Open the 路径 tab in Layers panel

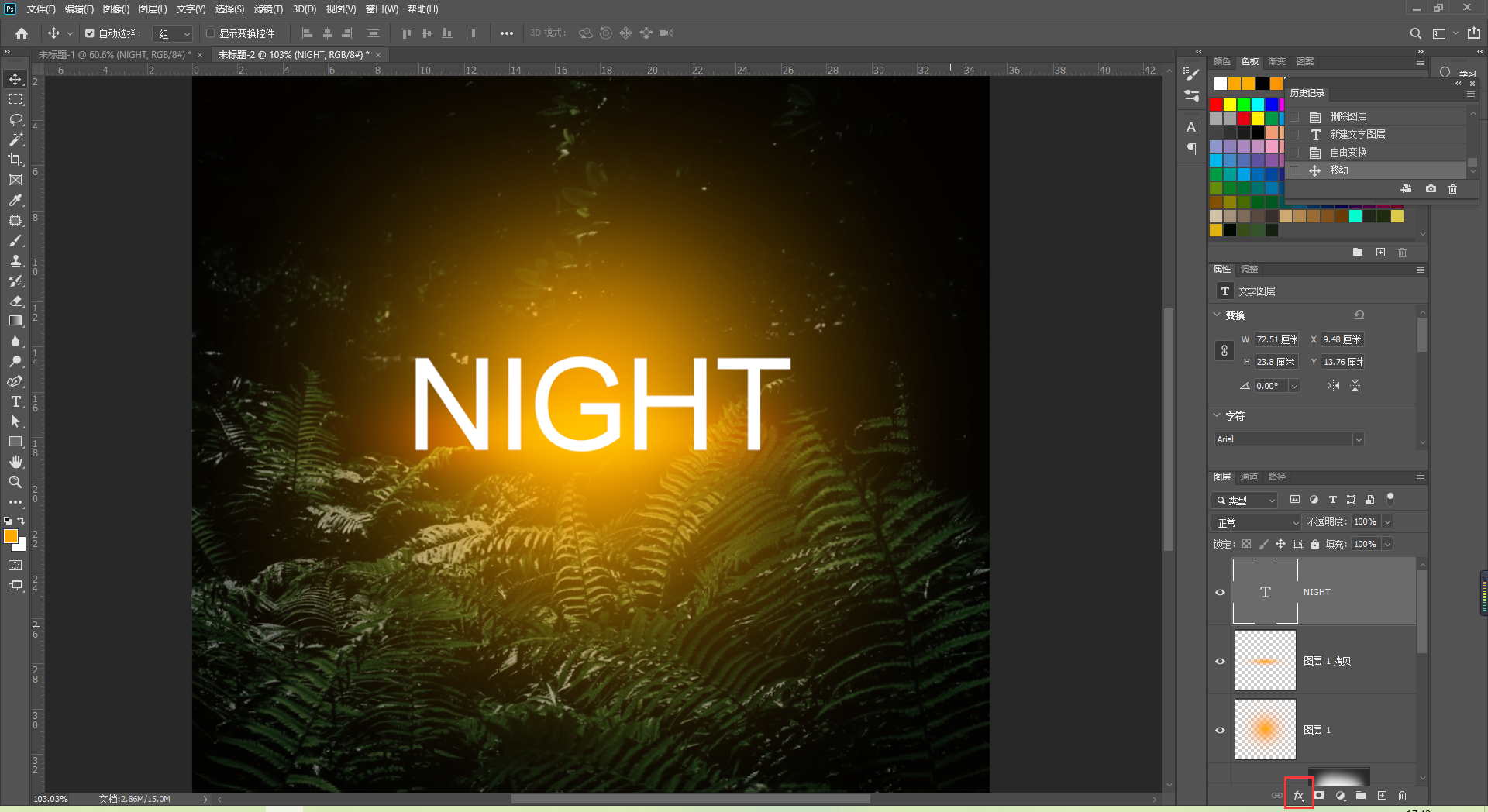1277,477
